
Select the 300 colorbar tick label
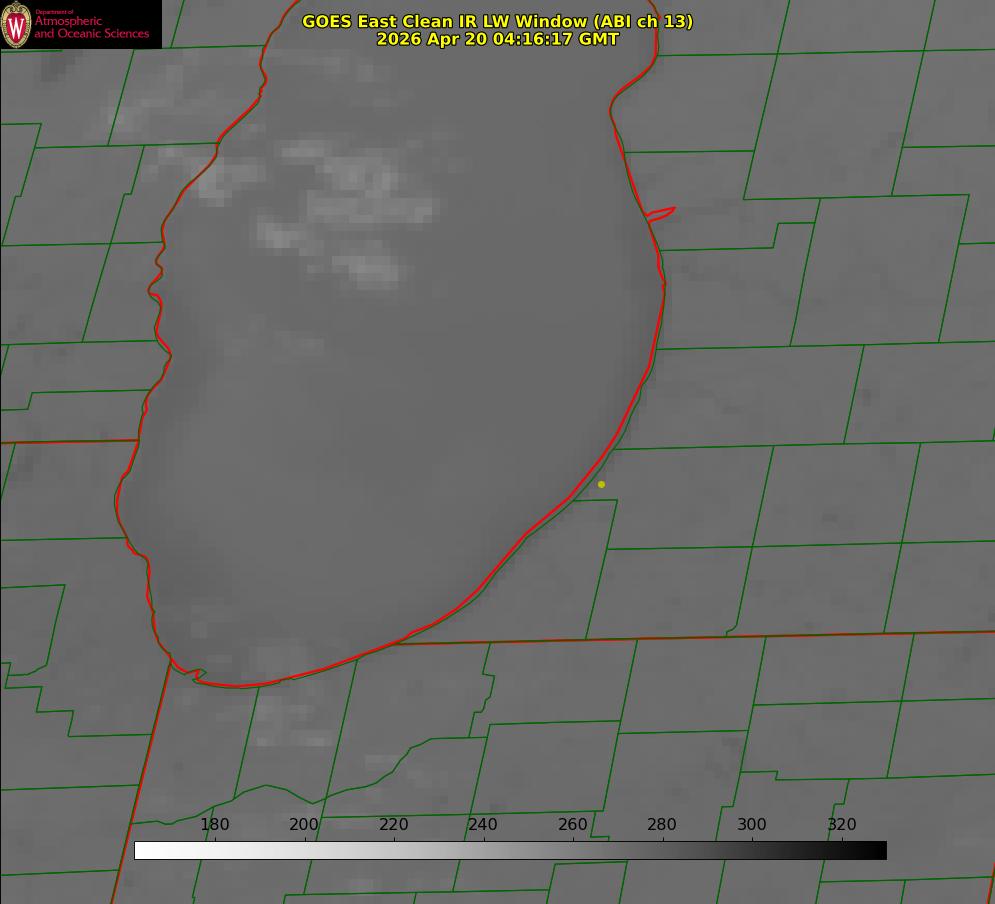click(752, 824)
